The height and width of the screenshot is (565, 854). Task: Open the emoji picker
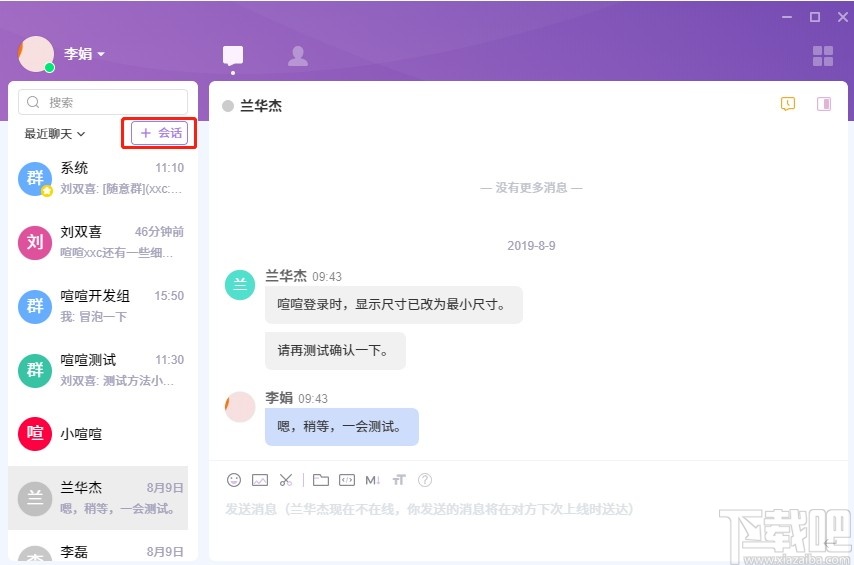click(x=234, y=480)
